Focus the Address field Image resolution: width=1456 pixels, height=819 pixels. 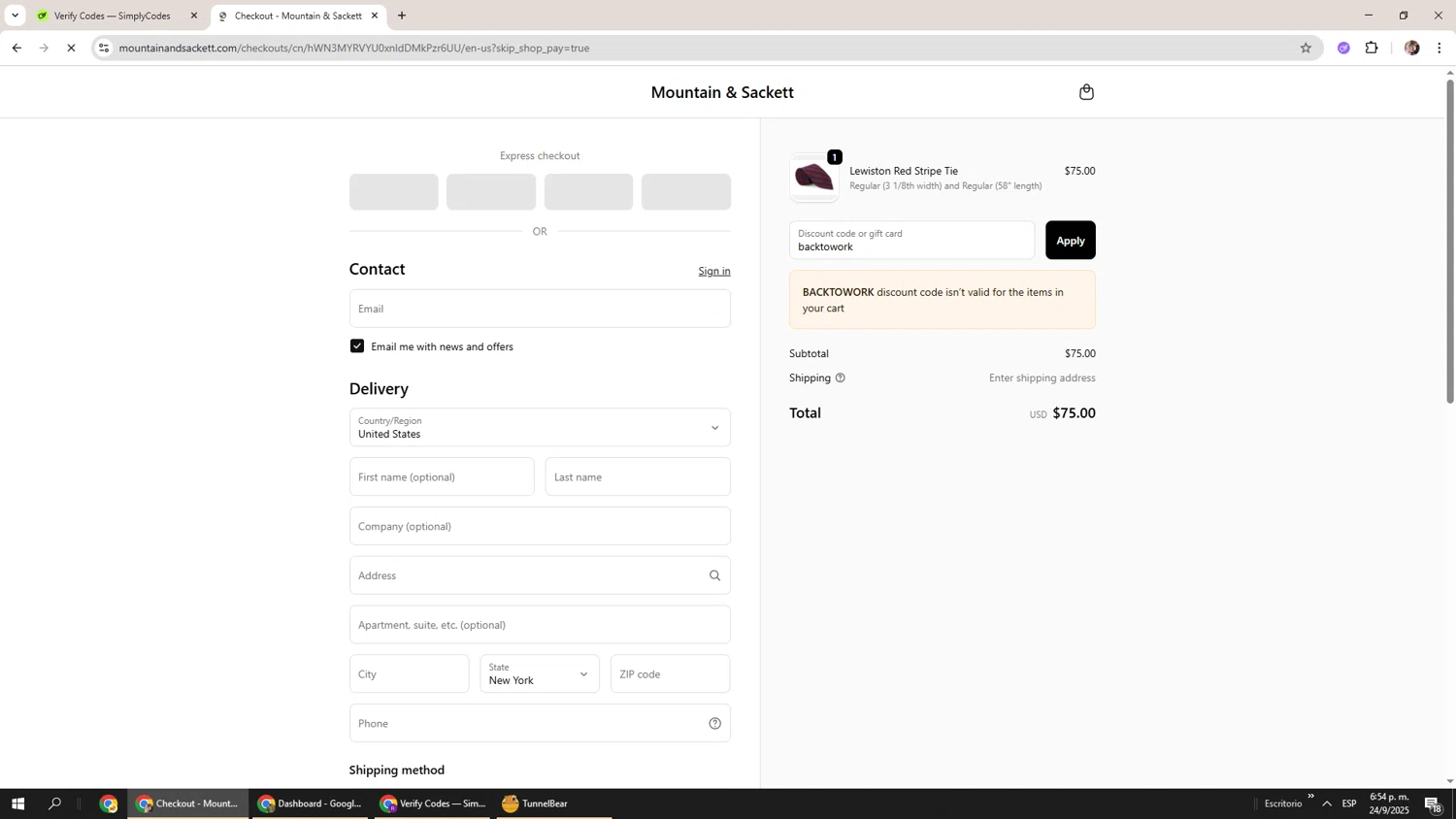540,575
